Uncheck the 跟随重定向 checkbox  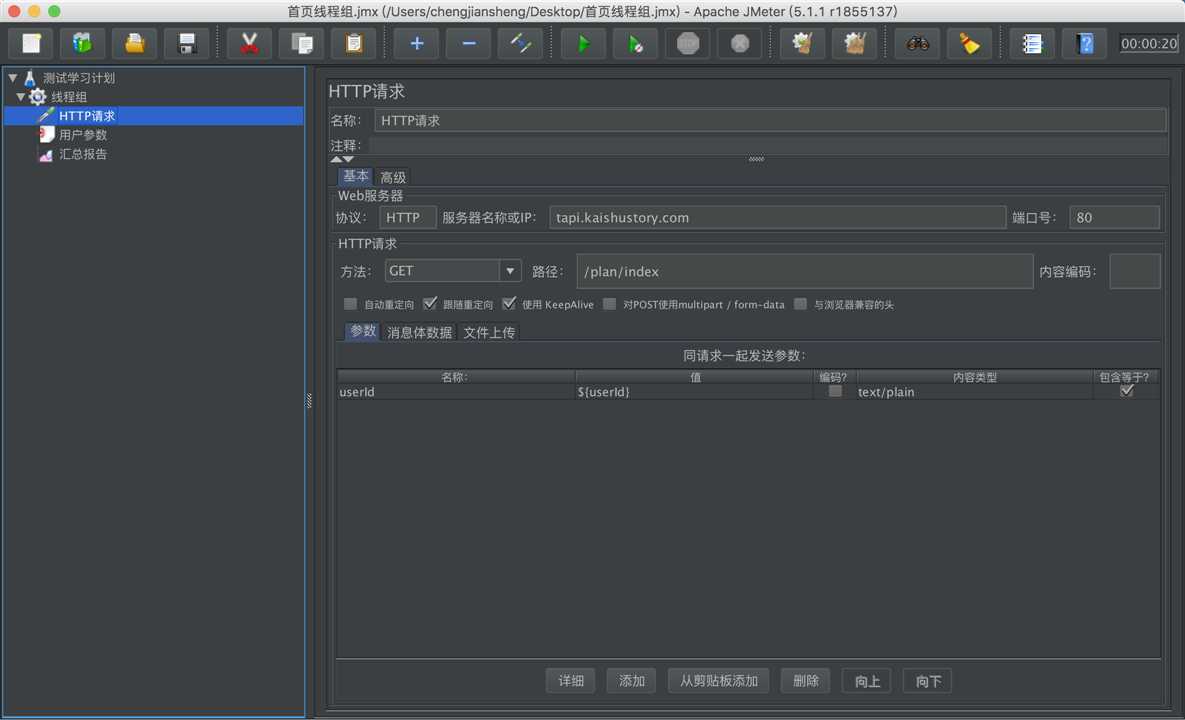[430, 304]
